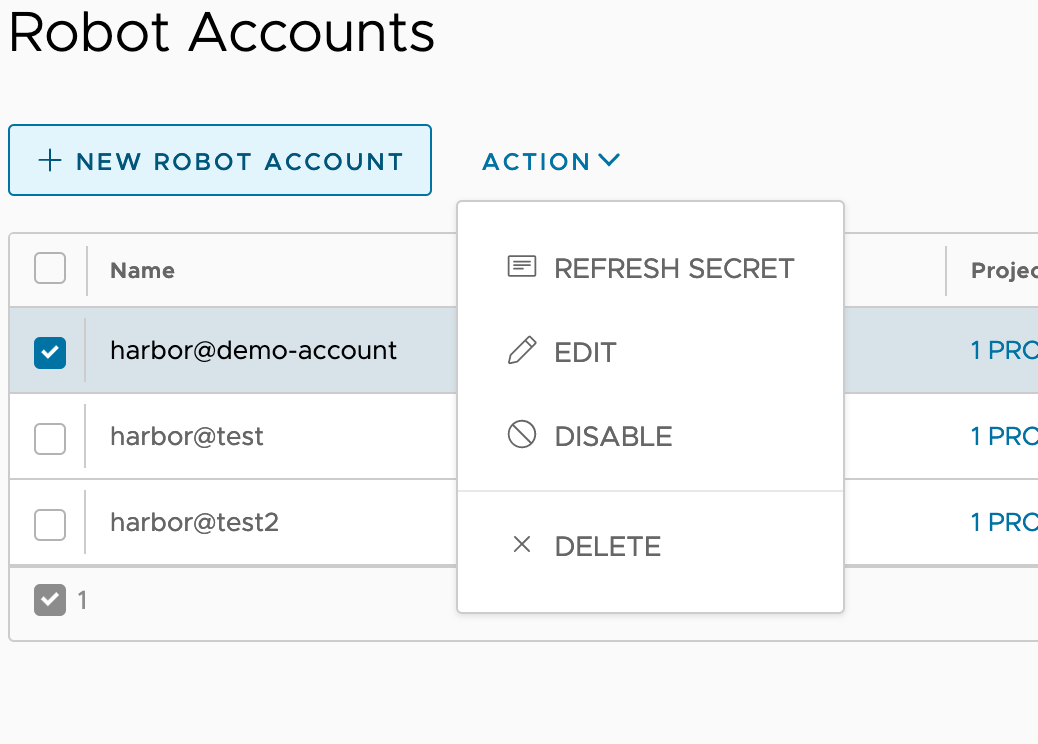The width and height of the screenshot is (1038, 744).
Task: Choose Delete from the Action menu
Action: [x=607, y=545]
